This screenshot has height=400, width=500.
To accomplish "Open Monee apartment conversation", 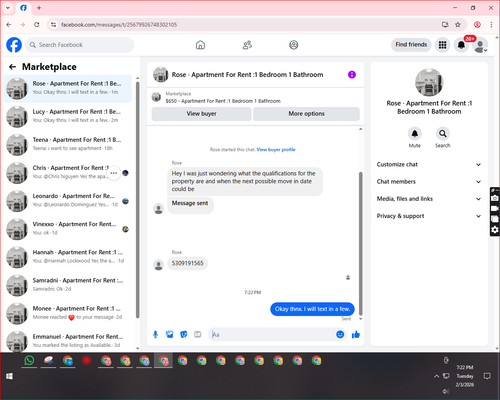I will click(x=68, y=313).
